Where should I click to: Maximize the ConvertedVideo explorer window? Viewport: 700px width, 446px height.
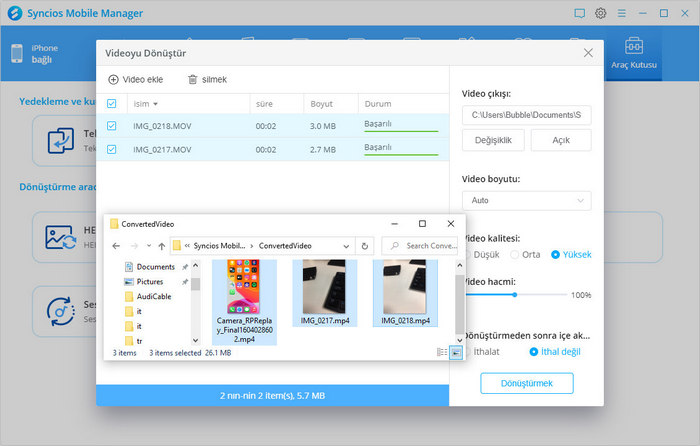[x=422, y=224]
